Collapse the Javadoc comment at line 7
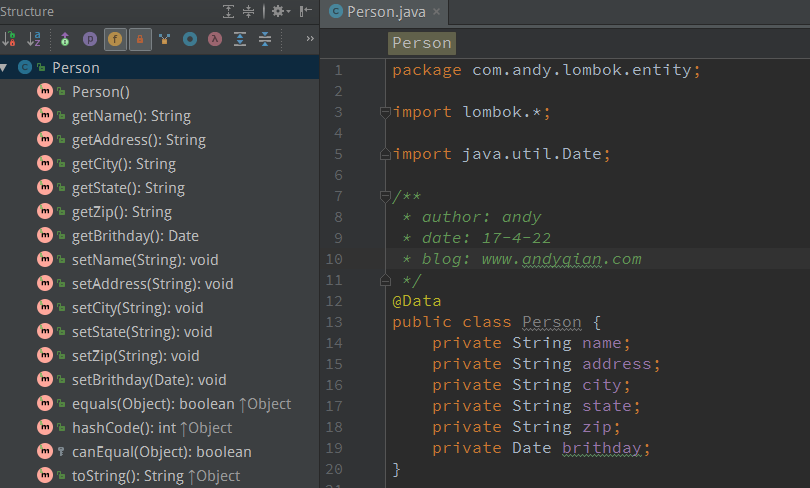This screenshot has height=488, width=810. point(385,196)
